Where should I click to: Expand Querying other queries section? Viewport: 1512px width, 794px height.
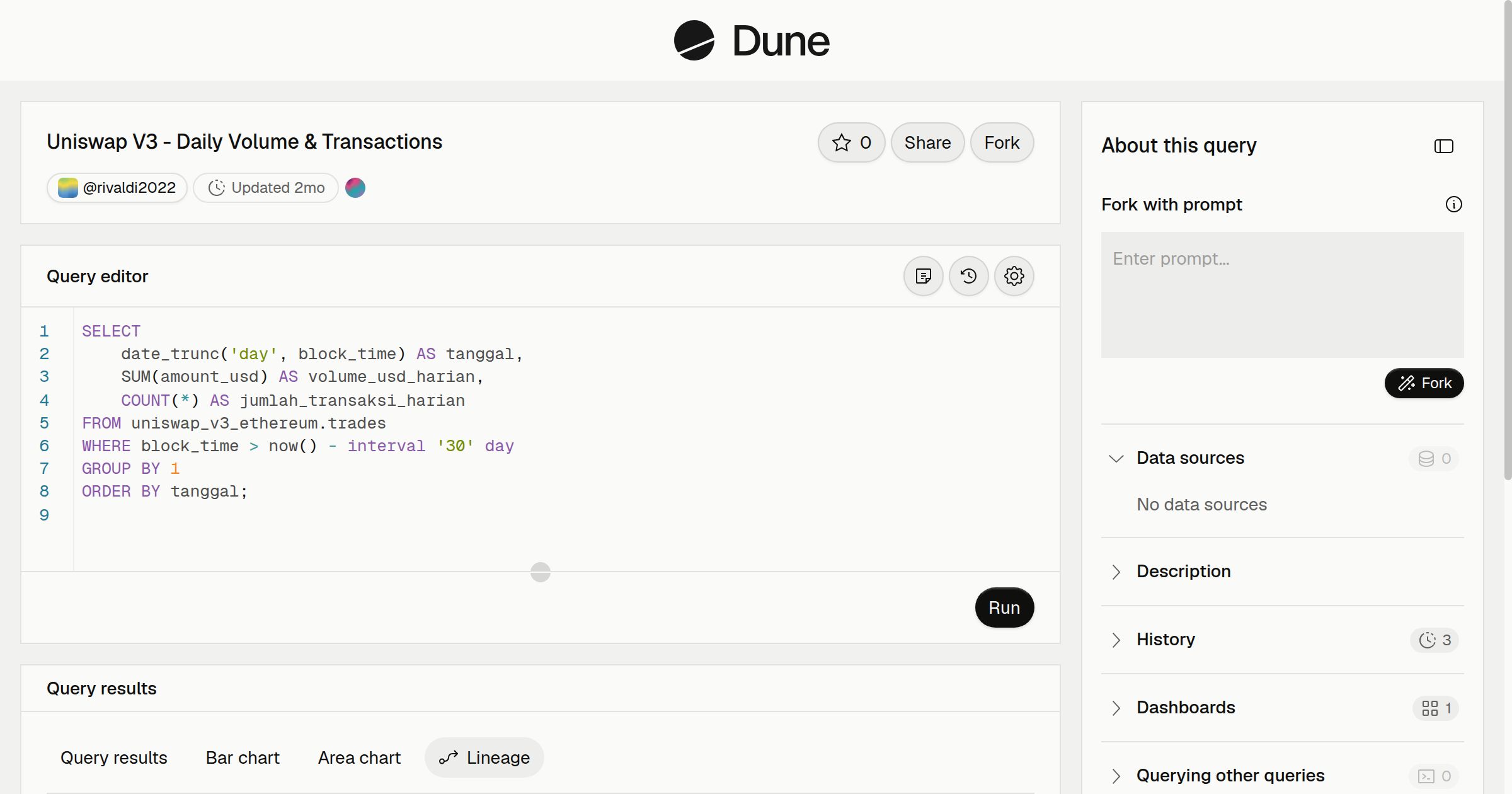[x=1116, y=776]
